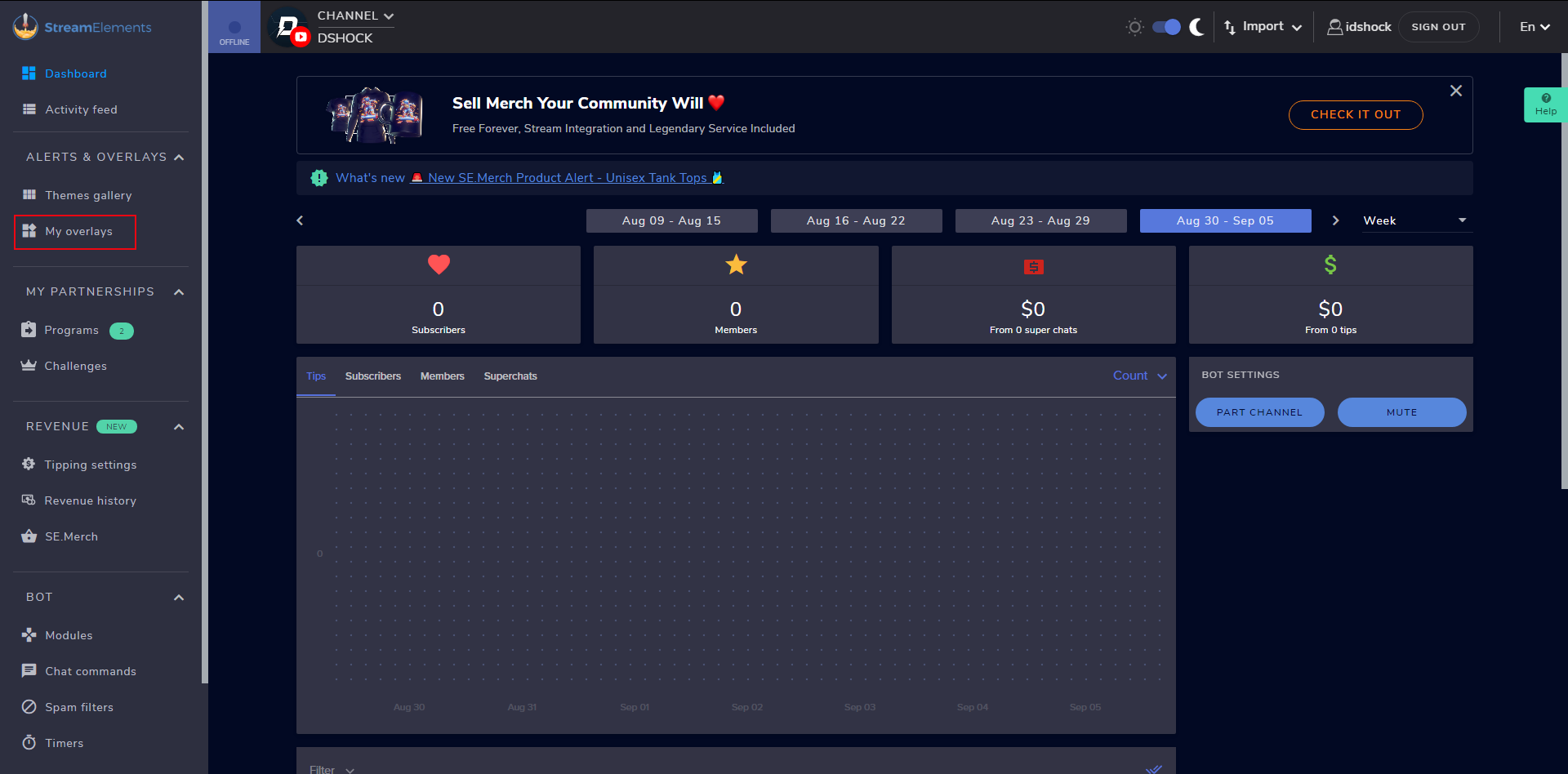
Task: Switch to the Superchats tab
Action: click(510, 376)
